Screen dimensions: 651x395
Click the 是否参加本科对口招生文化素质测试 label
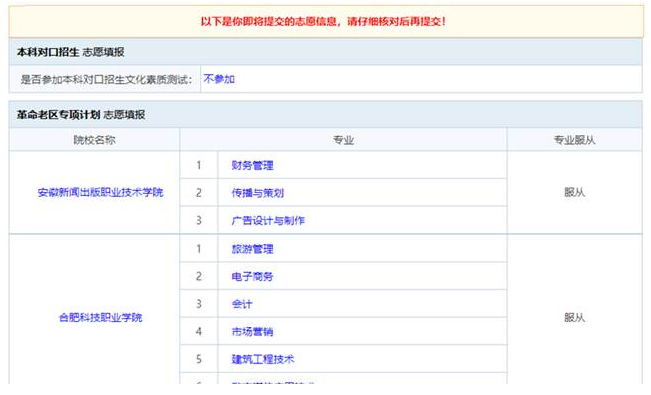click(107, 79)
